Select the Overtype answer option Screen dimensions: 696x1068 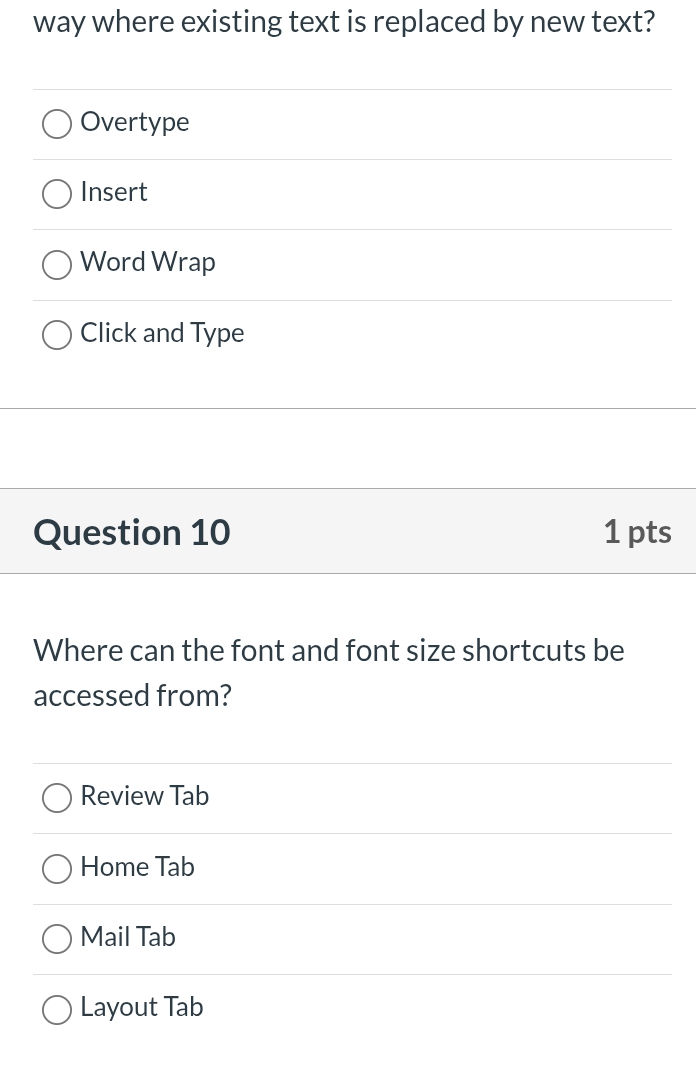[57, 124]
